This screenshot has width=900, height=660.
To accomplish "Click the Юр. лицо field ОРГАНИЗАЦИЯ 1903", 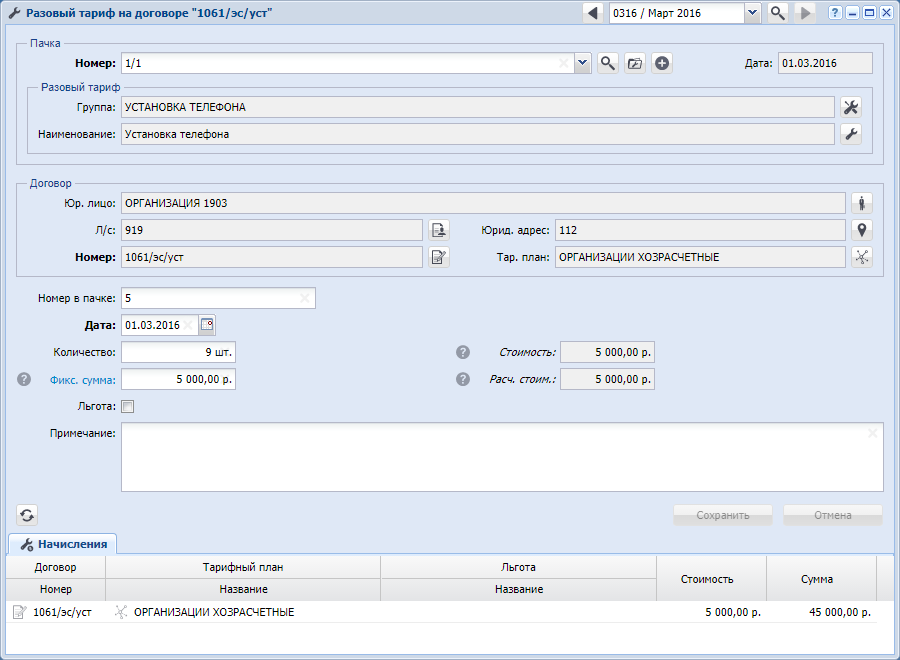I will (x=483, y=203).
